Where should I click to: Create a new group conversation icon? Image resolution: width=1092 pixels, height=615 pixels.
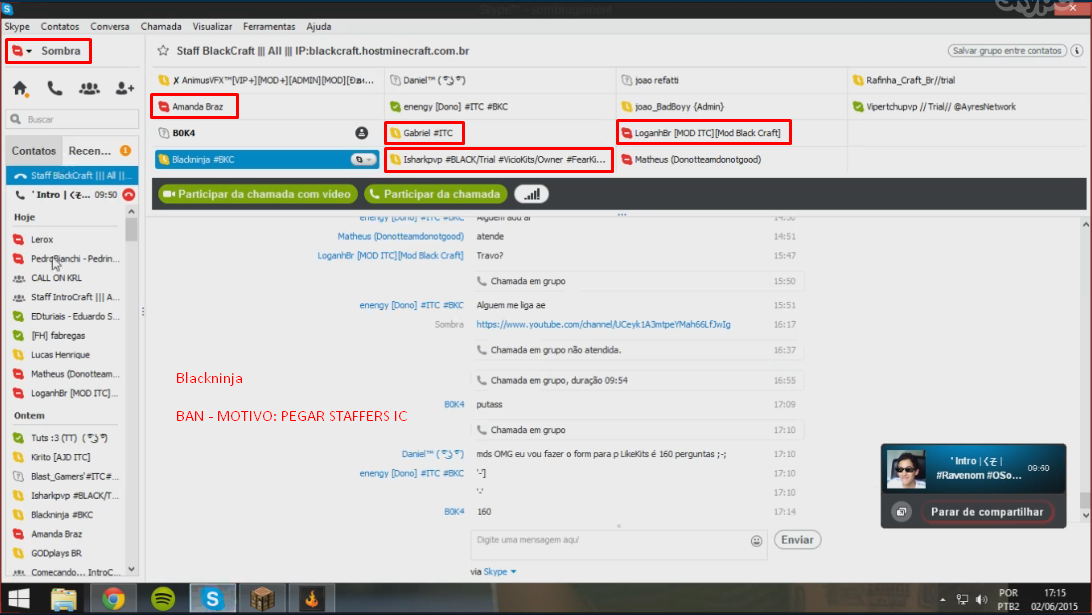[89, 88]
